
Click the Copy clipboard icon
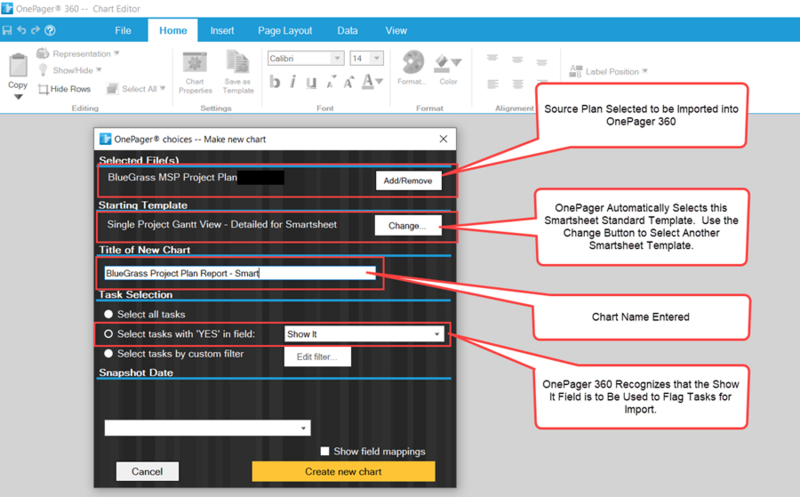tap(18, 65)
